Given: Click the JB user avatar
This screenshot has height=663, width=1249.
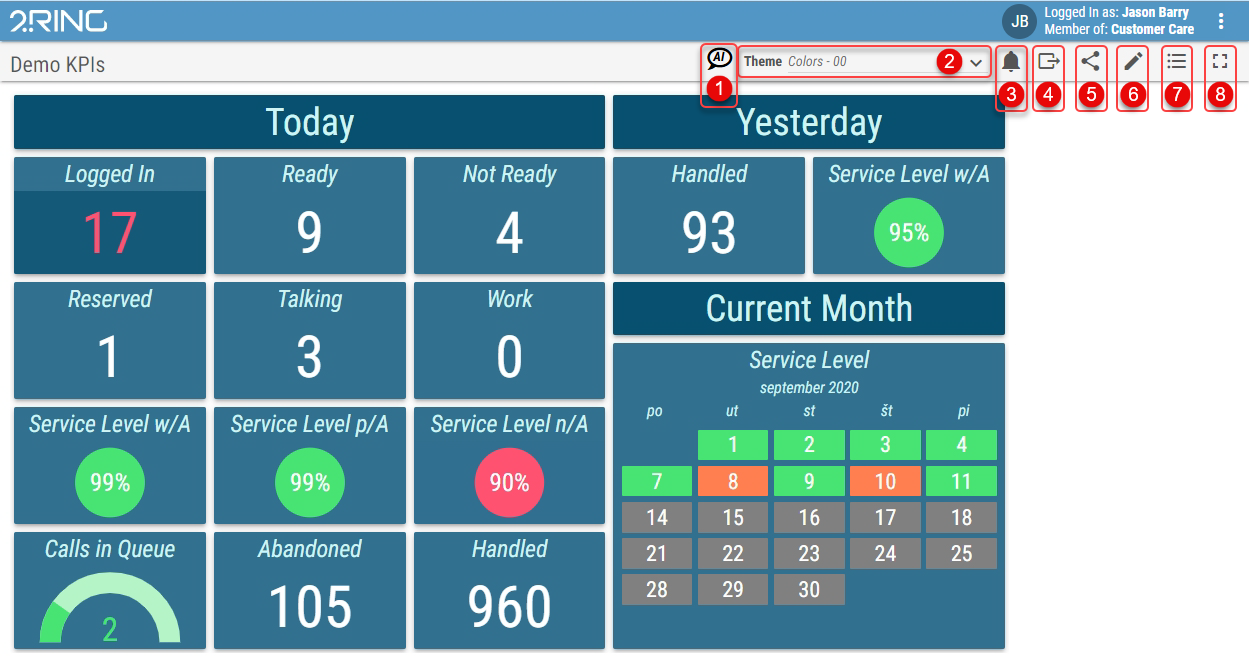Looking at the screenshot, I should 1019,21.
